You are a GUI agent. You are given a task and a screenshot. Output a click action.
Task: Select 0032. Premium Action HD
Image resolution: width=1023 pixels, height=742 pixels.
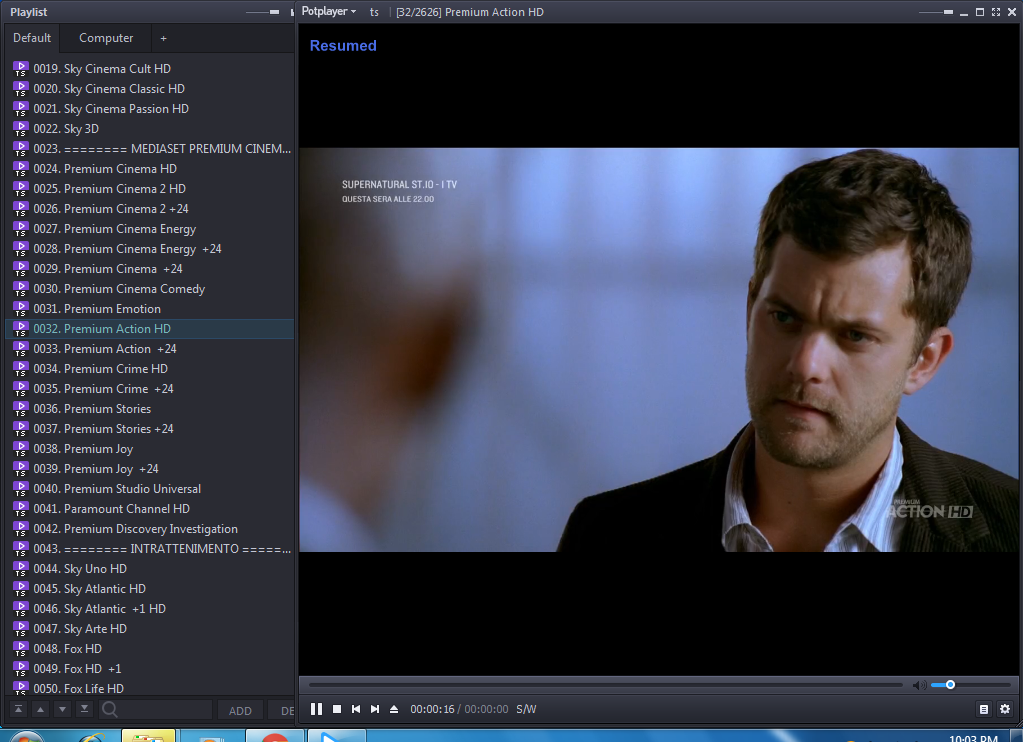point(149,329)
